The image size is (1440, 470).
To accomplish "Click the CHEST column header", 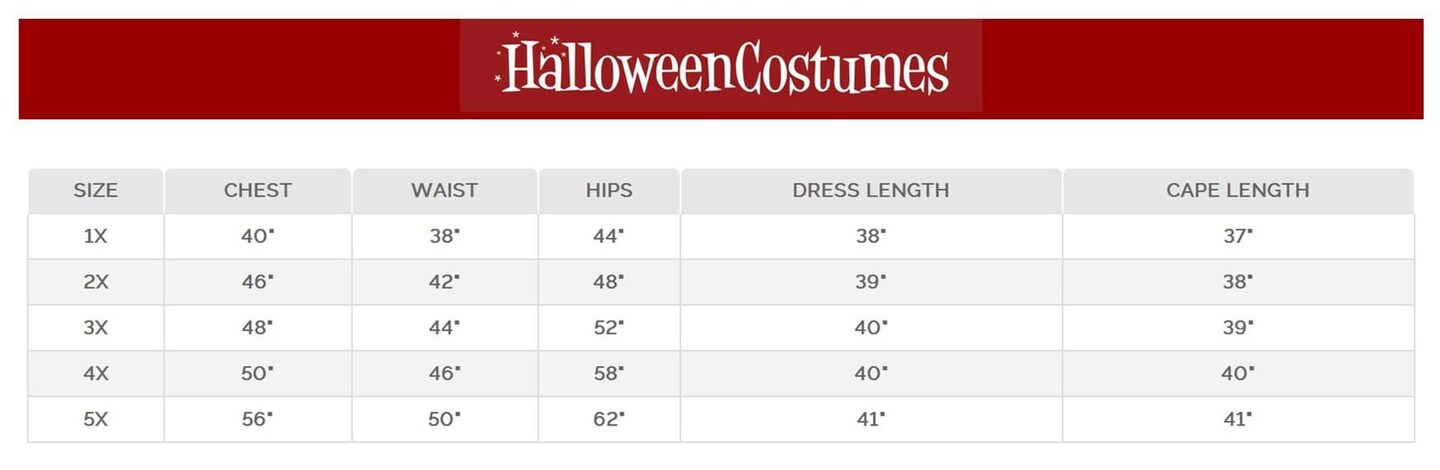I will (258, 190).
